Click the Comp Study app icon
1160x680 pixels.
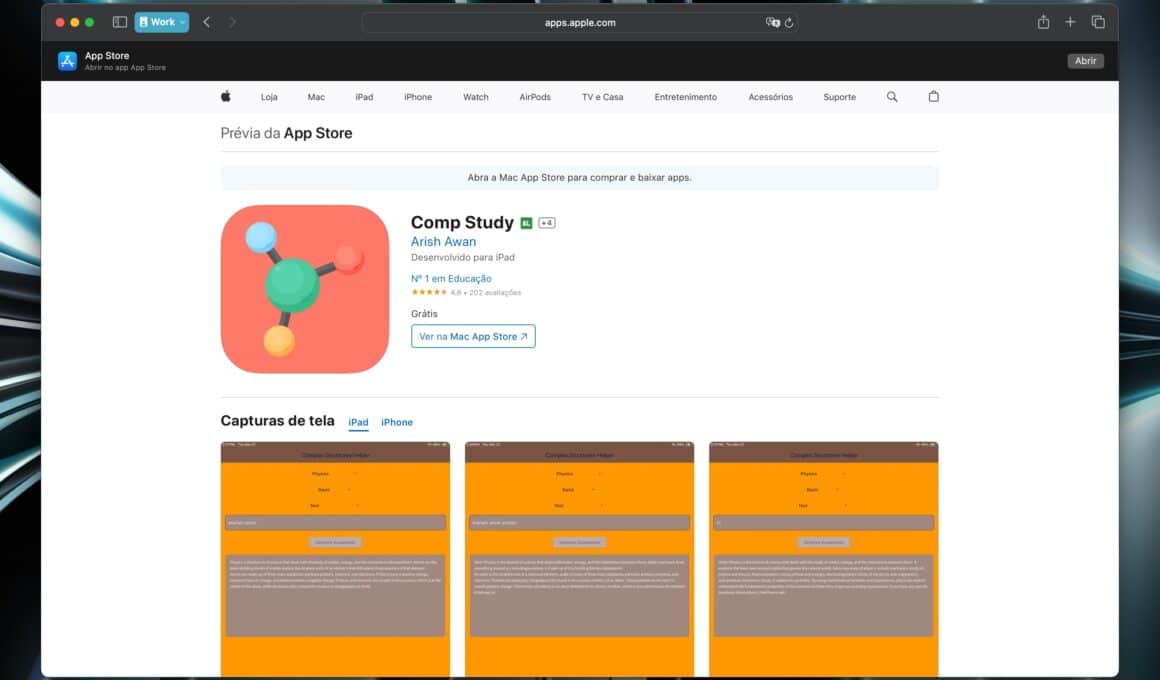pyautogui.click(x=305, y=289)
